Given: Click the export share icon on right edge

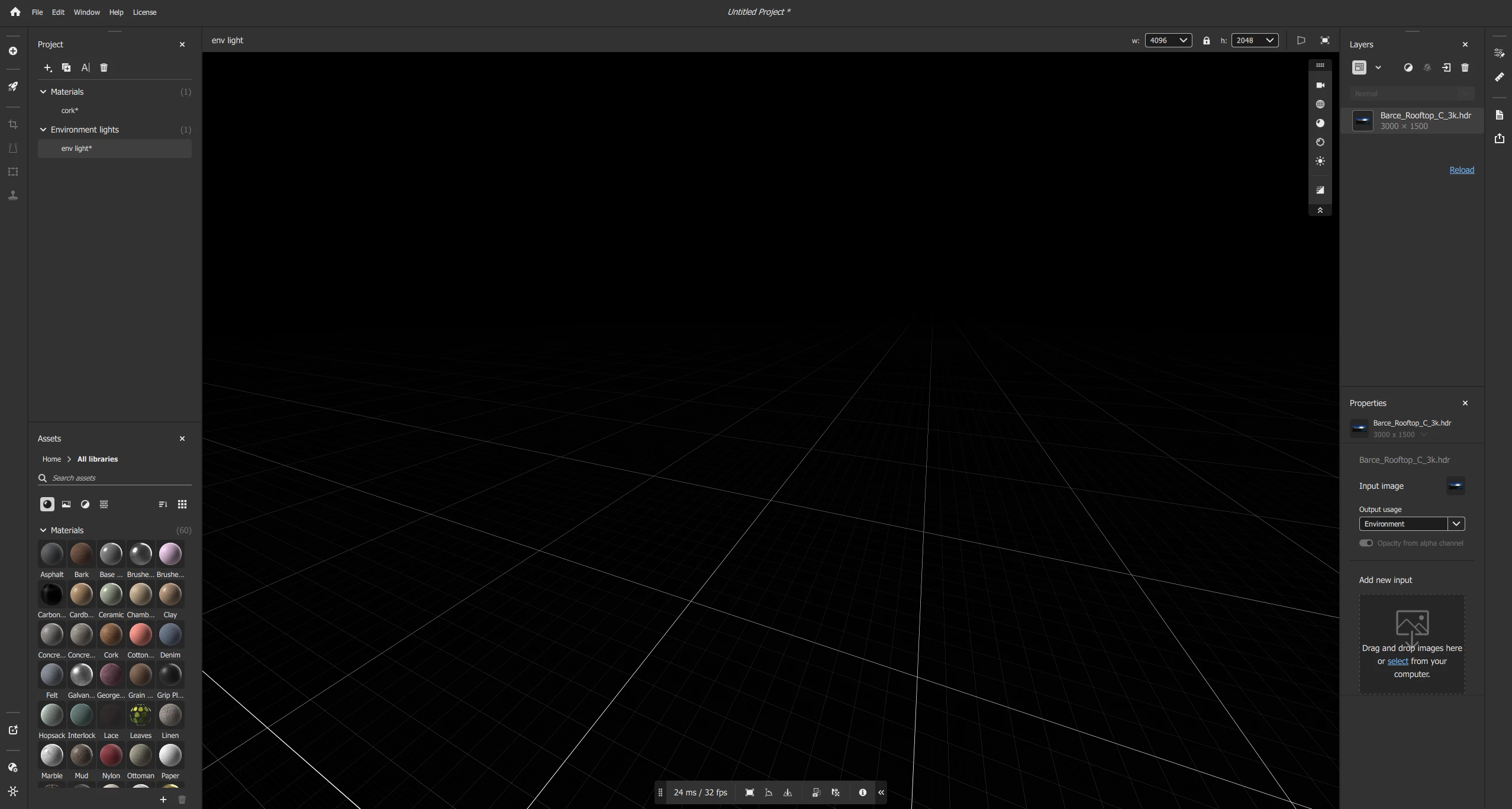Looking at the screenshot, I should click(x=1499, y=138).
